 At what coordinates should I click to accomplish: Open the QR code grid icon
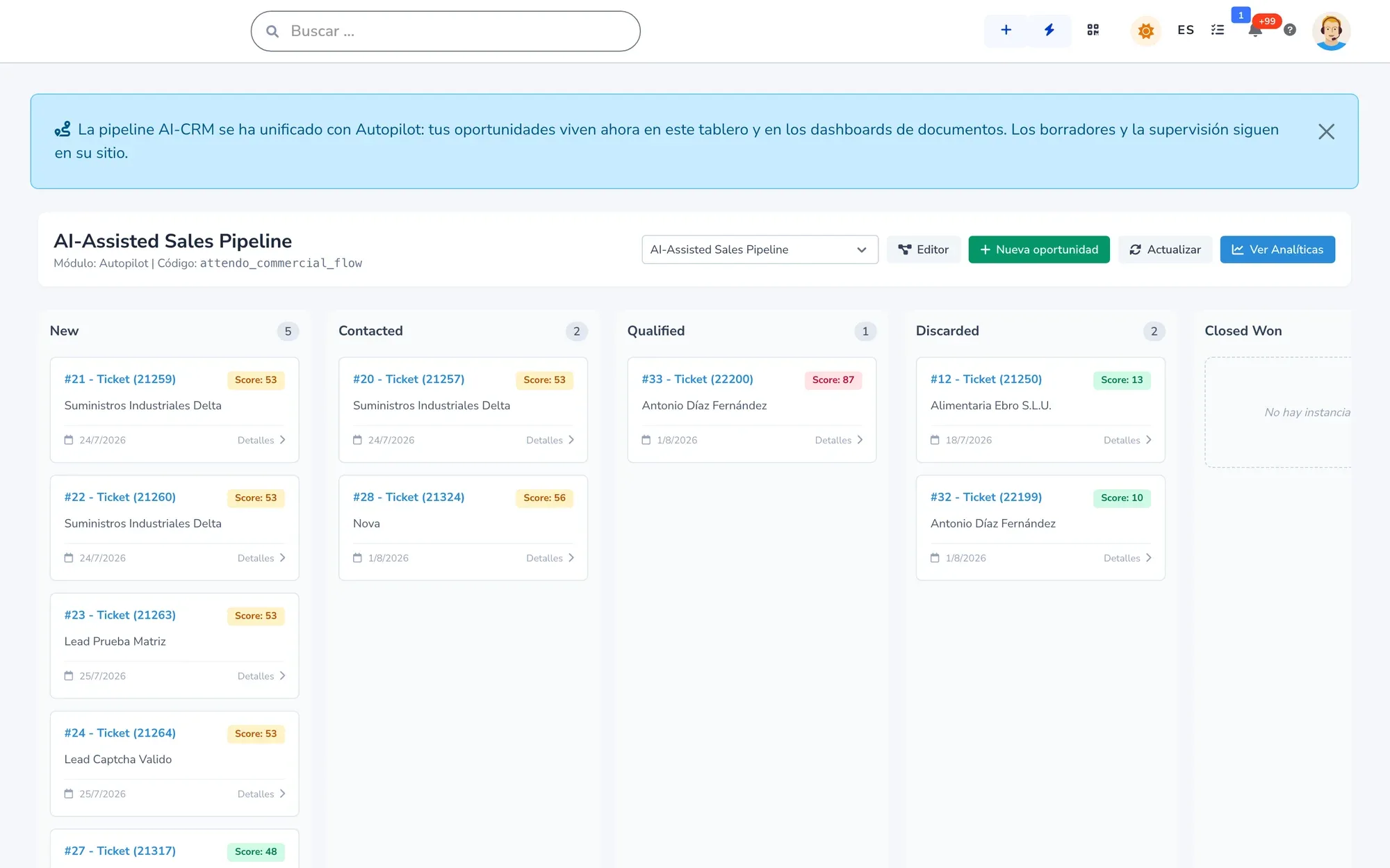pyautogui.click(x=1093, y=30)
